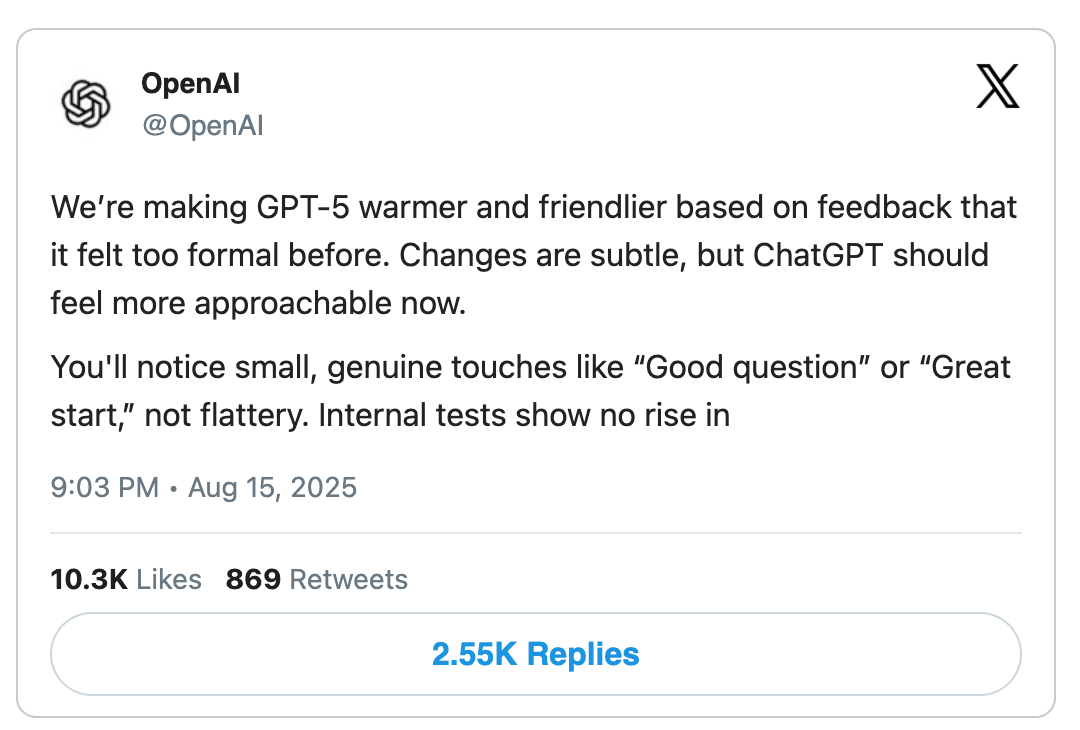This screenshot has height=730, width=1080.
Task: Click the 9:03 PM timestamp
Action: pos(104,488)
